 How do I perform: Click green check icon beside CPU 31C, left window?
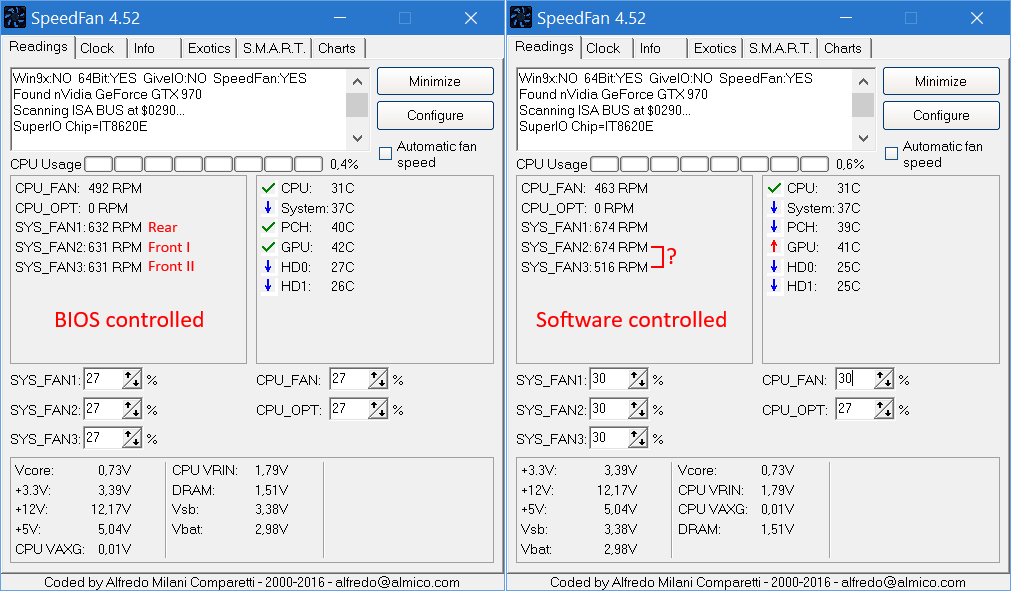tap(268, 189)
